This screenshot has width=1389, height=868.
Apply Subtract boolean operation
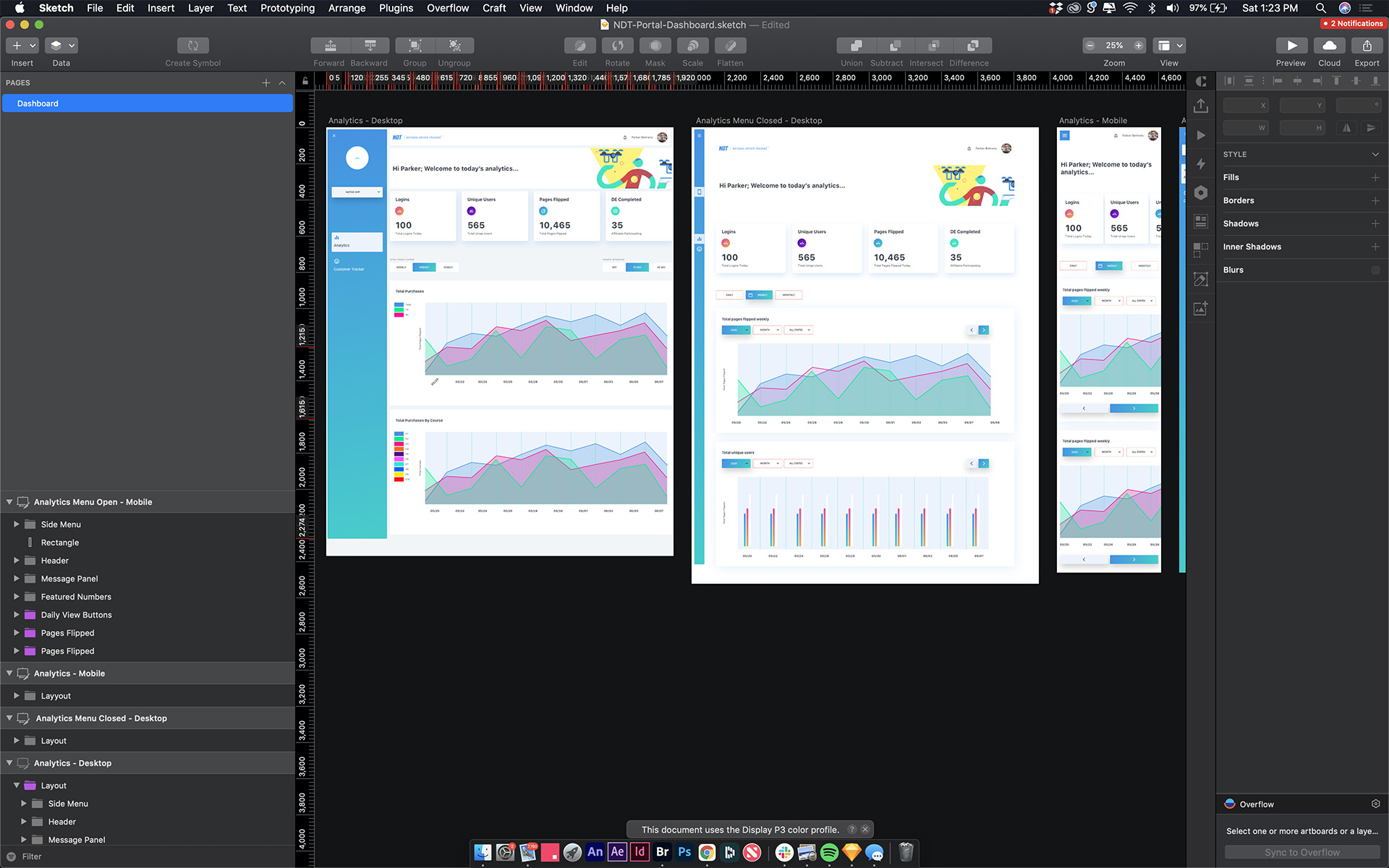pos(895,46)
